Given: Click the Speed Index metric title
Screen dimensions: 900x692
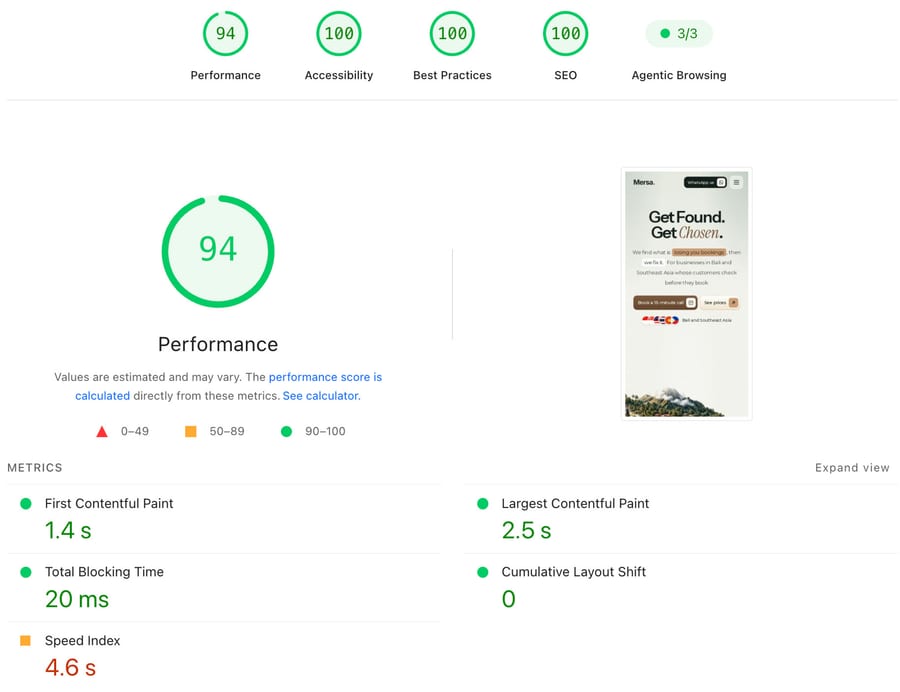Looking at the screenshot, I should tap(83, 640).
